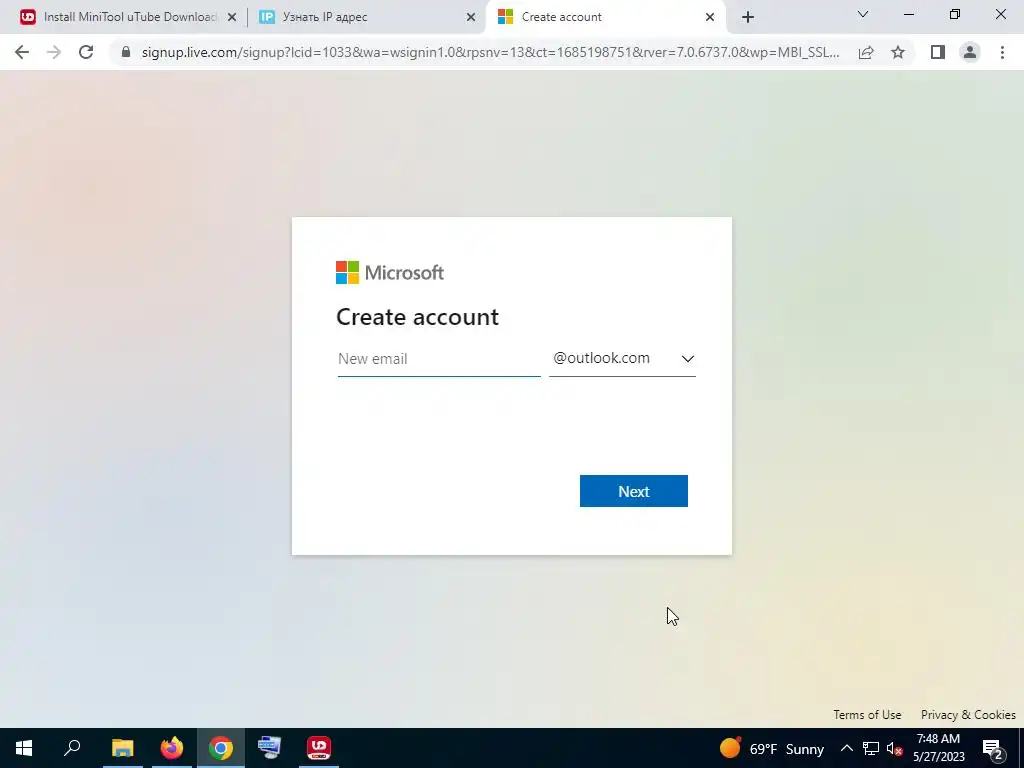This screenshot has width=1024, height=768.
Task: Open the Chrome profile menu
Action: coord(970,52)
